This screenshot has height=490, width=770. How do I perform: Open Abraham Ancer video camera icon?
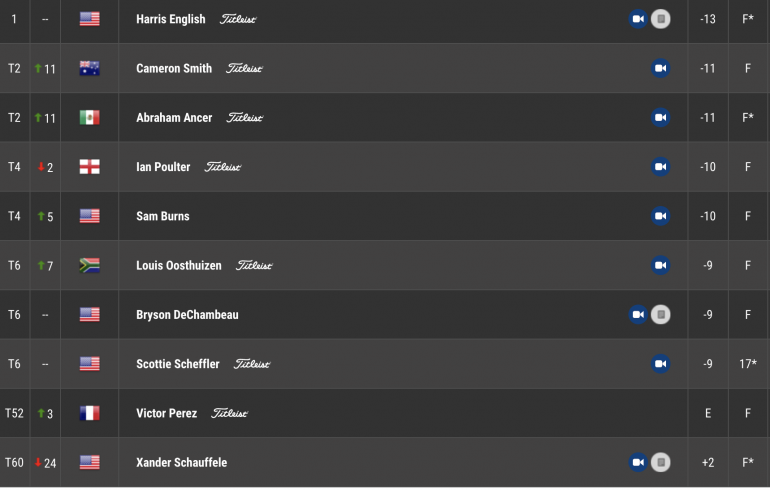660,117
